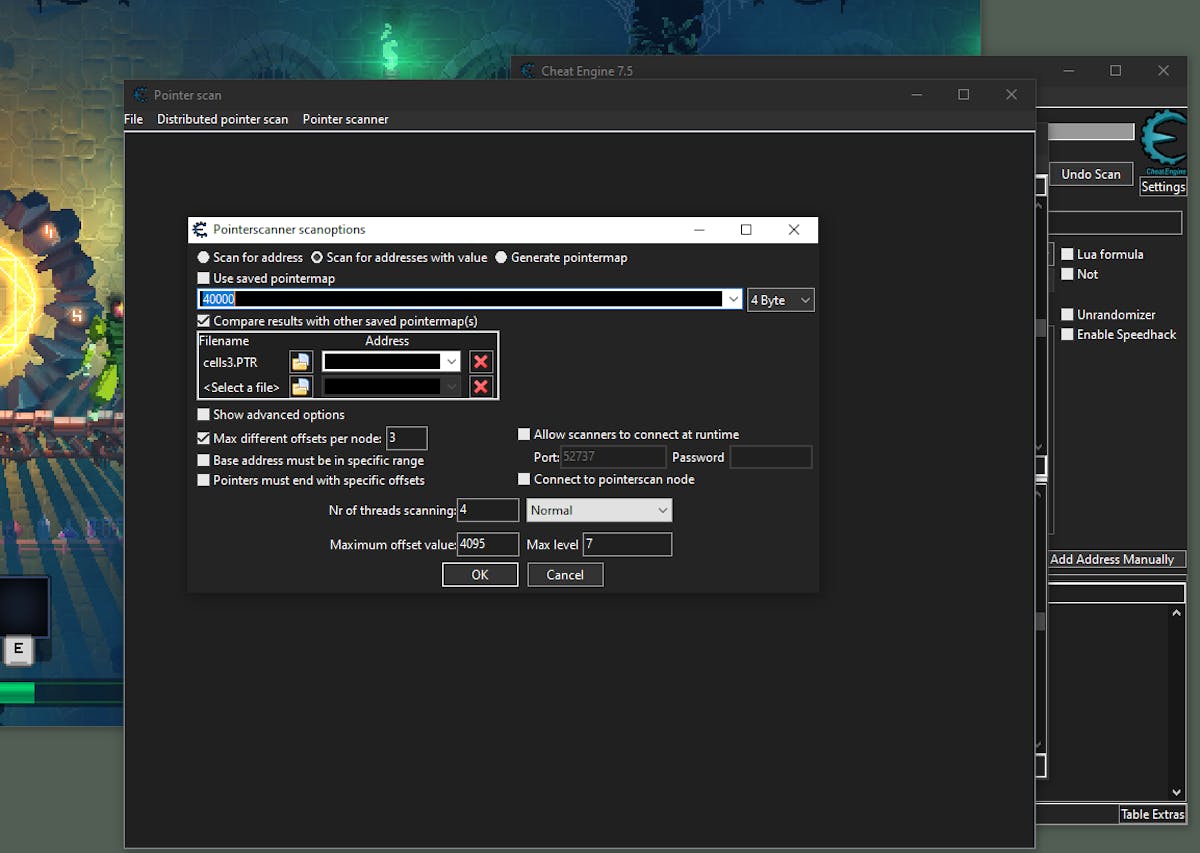
Task: Toggle Show advanced options checkbox
Action: (x=204, y=415)
